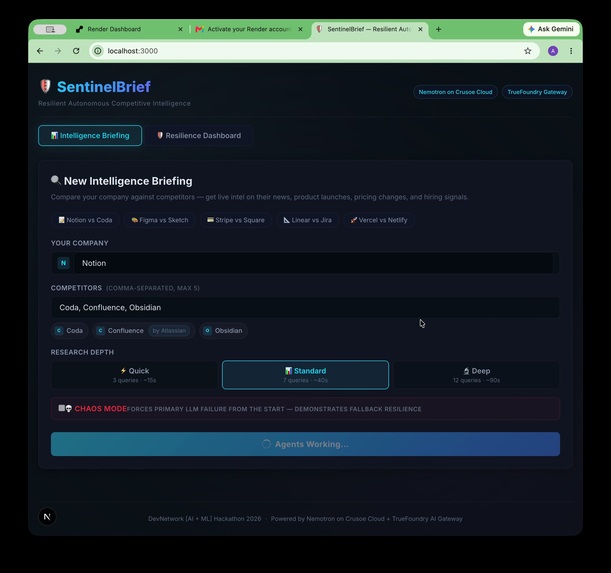Switch to Activate your Render account tab
Image resolution: width=611 pixels, height=573 pixels.
coord(249,29)
